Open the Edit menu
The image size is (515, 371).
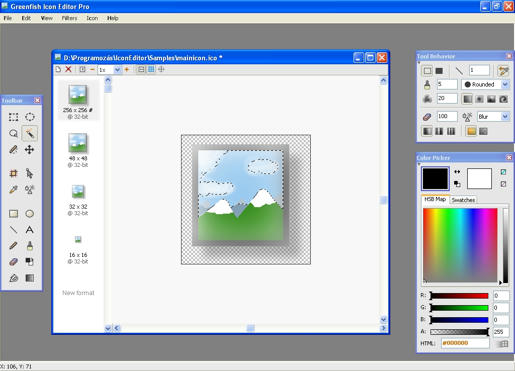26,18
